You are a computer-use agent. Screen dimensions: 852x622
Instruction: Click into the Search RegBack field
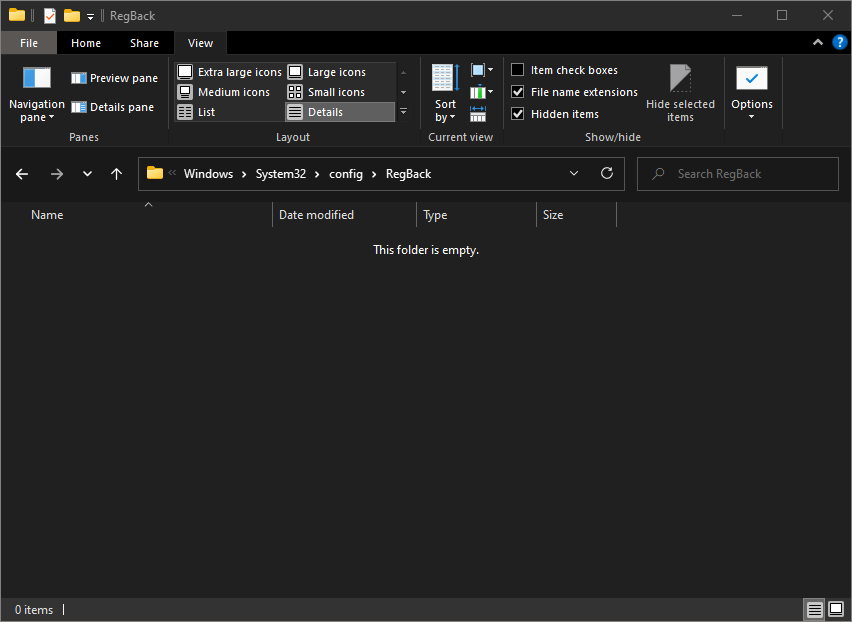click(x=737, y=174)
